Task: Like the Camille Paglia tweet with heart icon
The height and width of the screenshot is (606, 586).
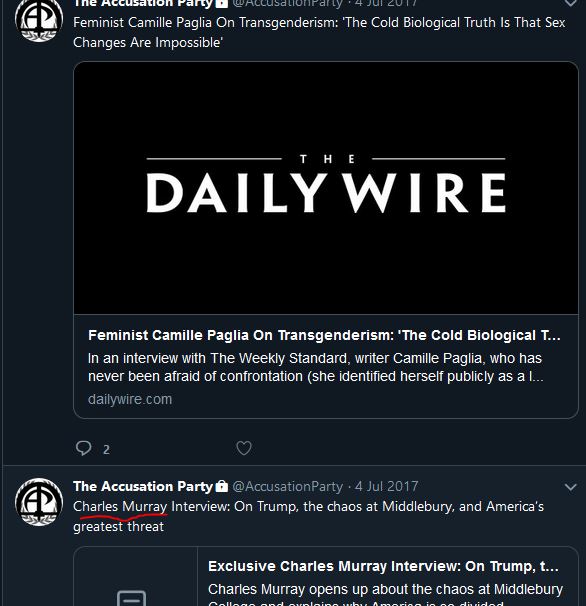Action: (x=244, y=448)
